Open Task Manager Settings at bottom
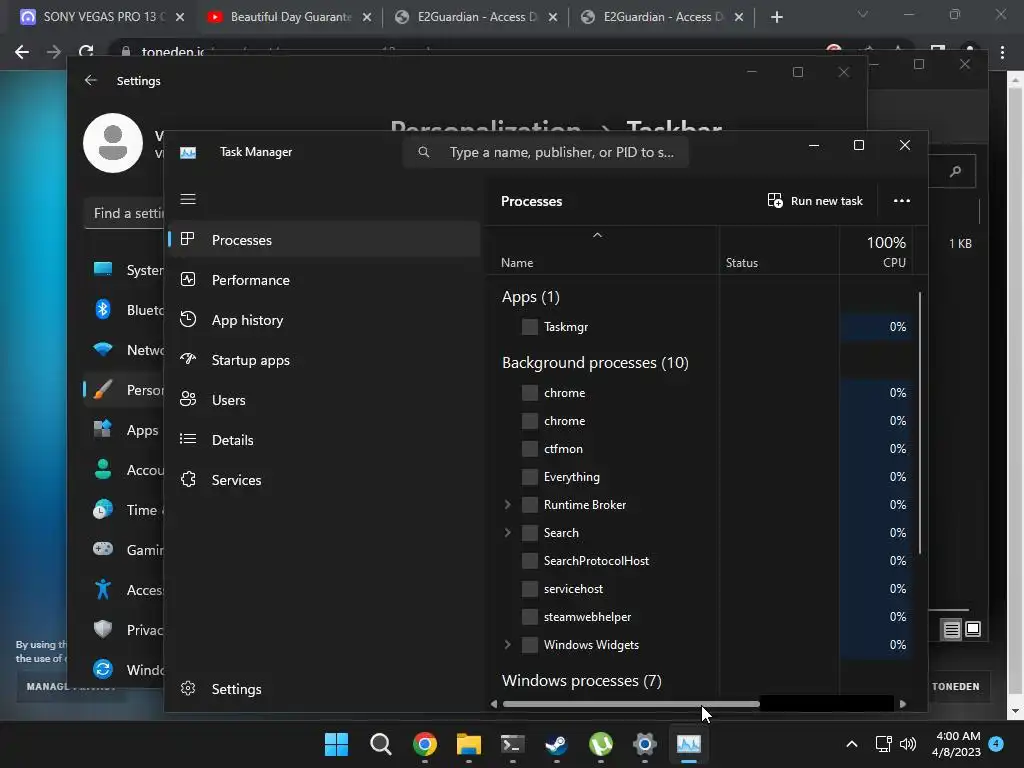1024x768 pixels. (x=324, y=689)
